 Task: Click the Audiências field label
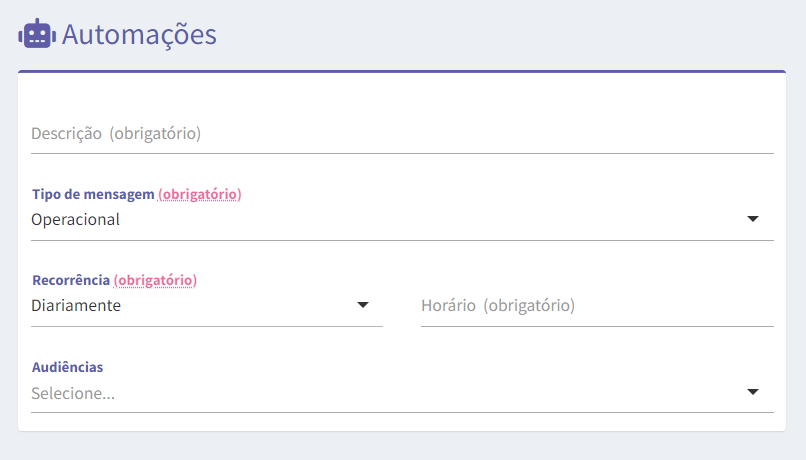67,367
